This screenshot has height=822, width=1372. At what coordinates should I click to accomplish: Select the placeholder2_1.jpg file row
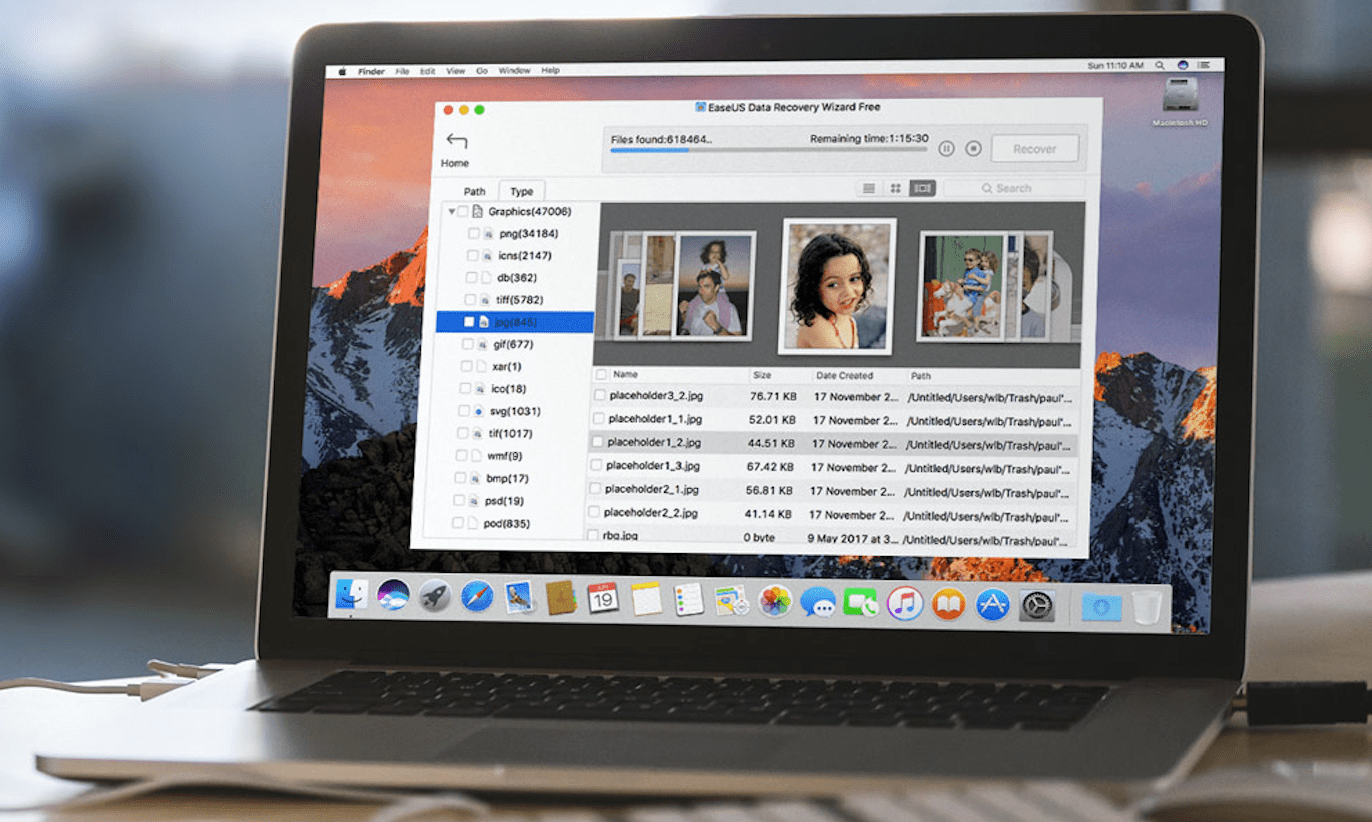834,490
